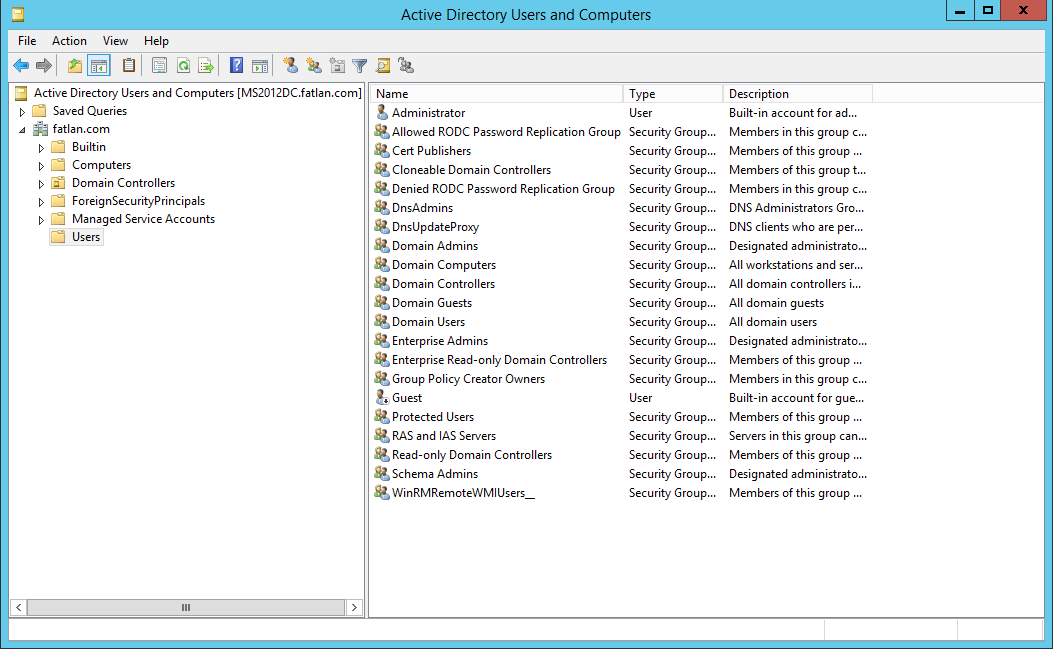This screenshot has height=649, width=1053.
Task: Go back with the blue Back arrow
Action: (21, 66)
